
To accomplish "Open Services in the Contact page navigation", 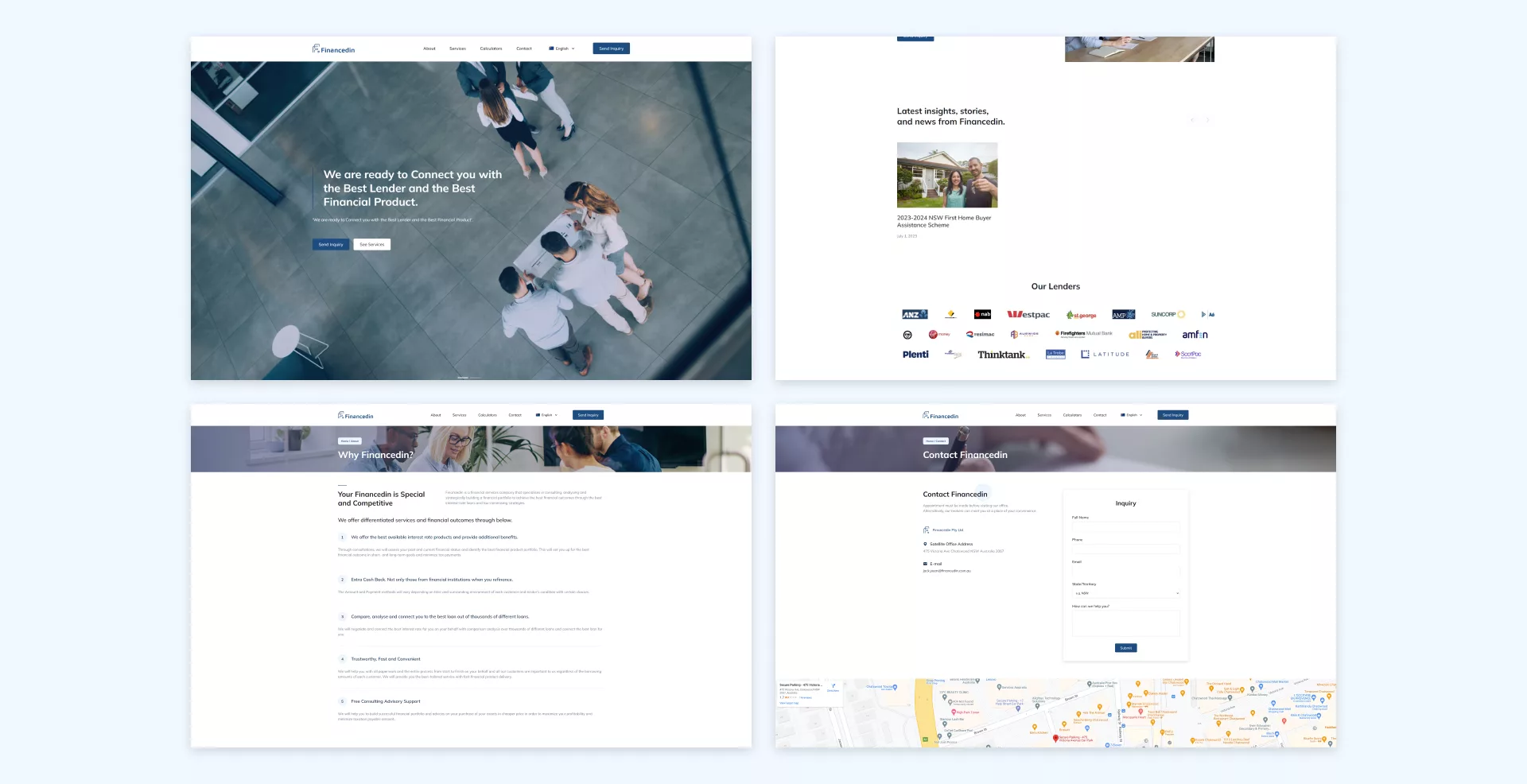I will [1044, 415].
